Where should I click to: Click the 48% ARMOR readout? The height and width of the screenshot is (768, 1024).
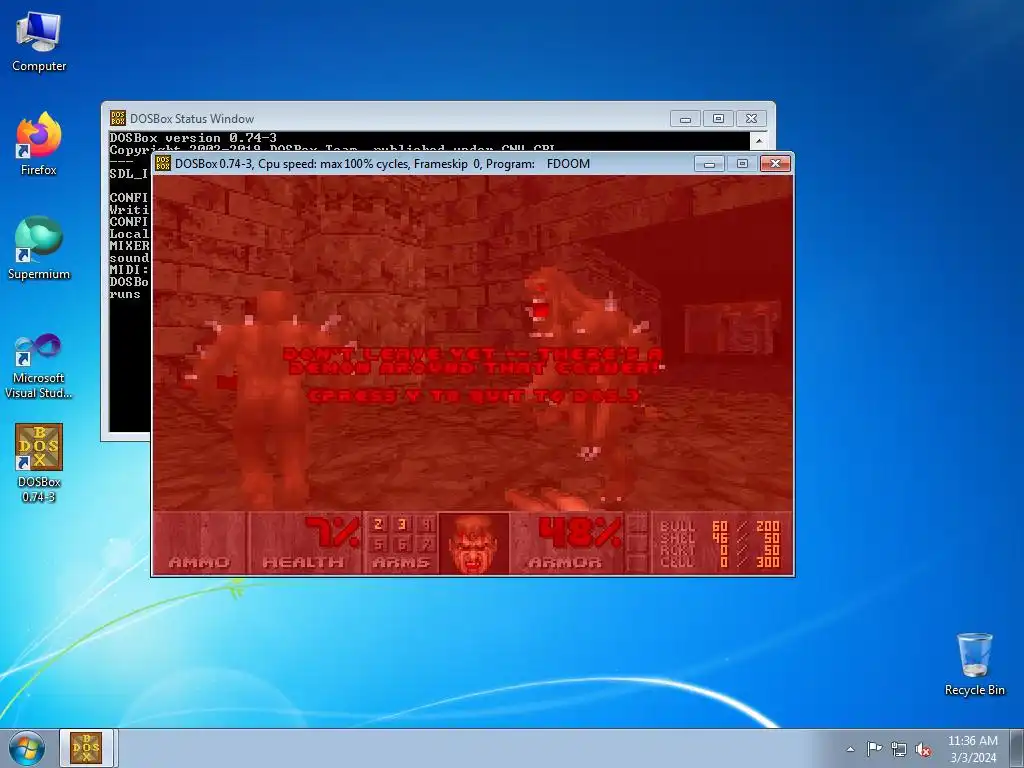pyautogui.click(x=579, y=532)
